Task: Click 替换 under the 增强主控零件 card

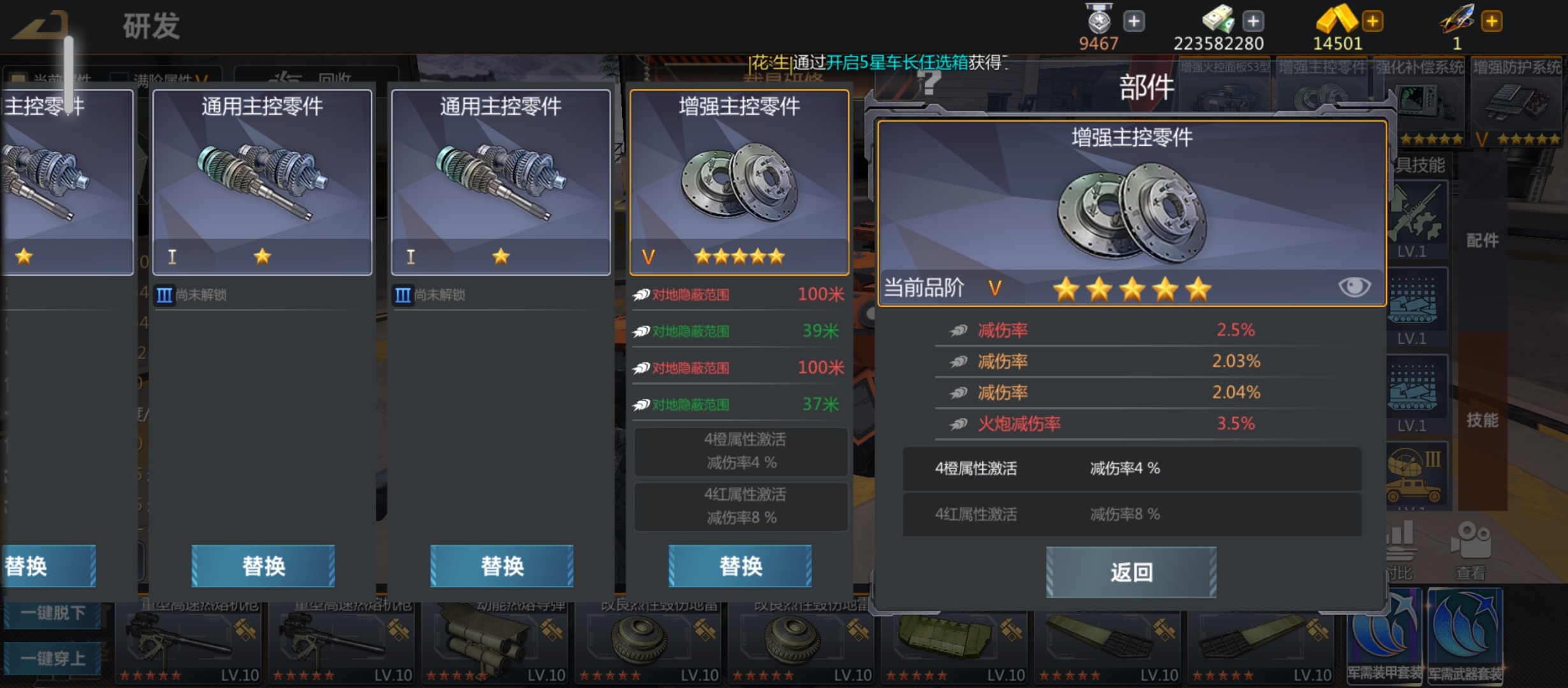Action: 740,566
